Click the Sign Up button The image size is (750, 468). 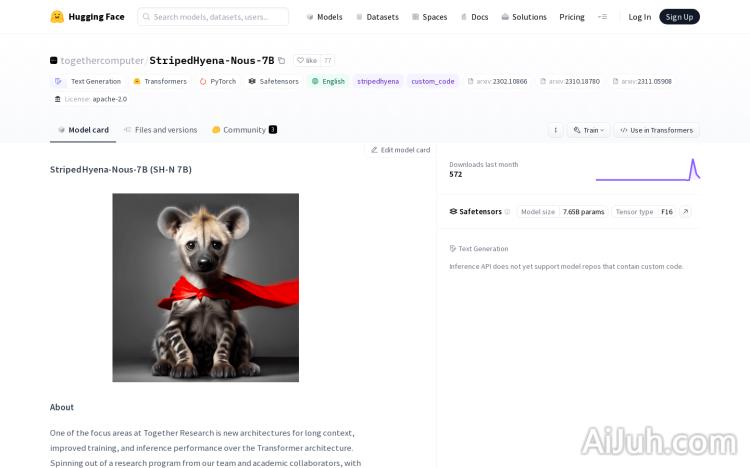(x=679, y=17)
